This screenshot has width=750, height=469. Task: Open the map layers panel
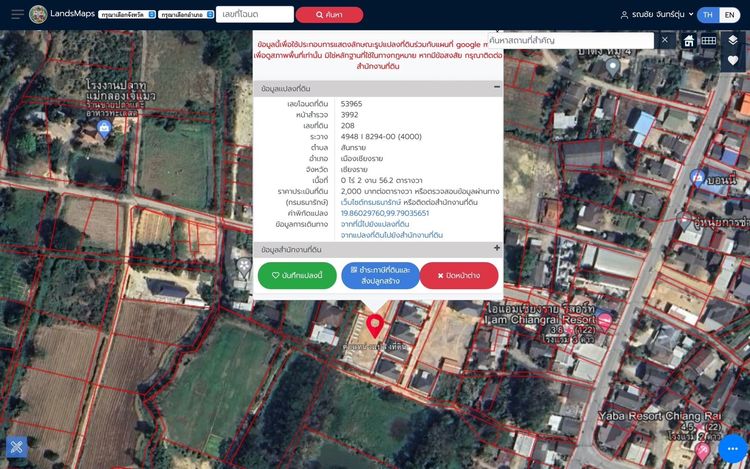click(733, 40)
